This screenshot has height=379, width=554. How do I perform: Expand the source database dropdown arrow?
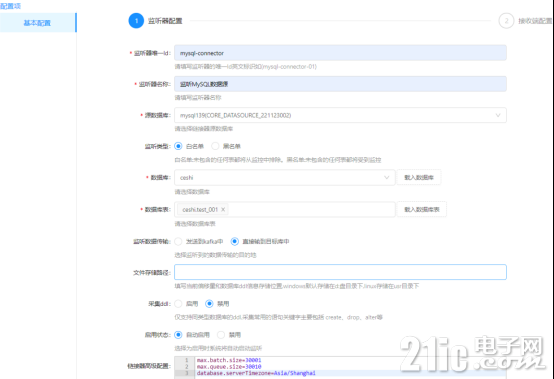(x=498, y=115)
